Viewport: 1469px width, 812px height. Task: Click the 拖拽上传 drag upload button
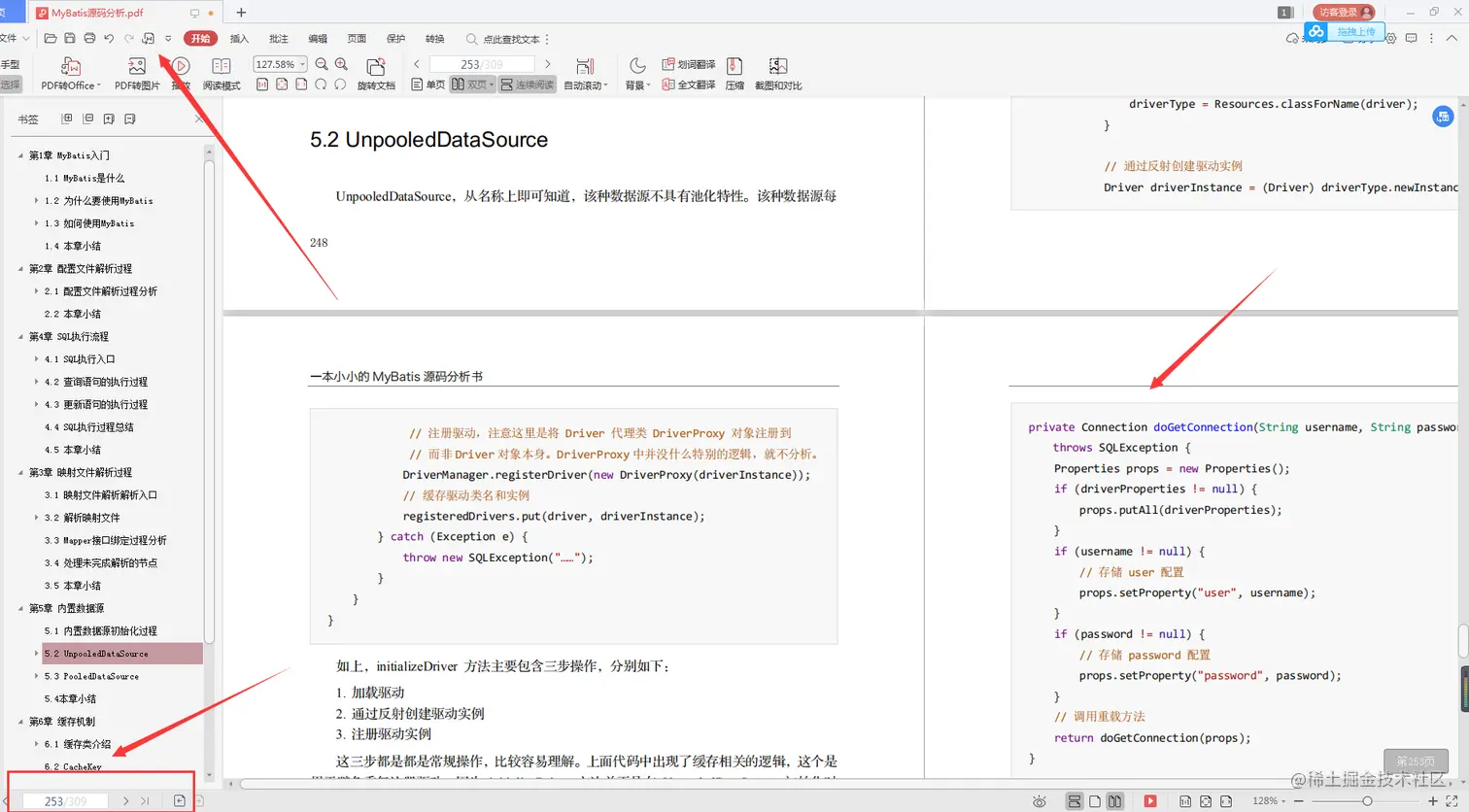click(1346, 31)
